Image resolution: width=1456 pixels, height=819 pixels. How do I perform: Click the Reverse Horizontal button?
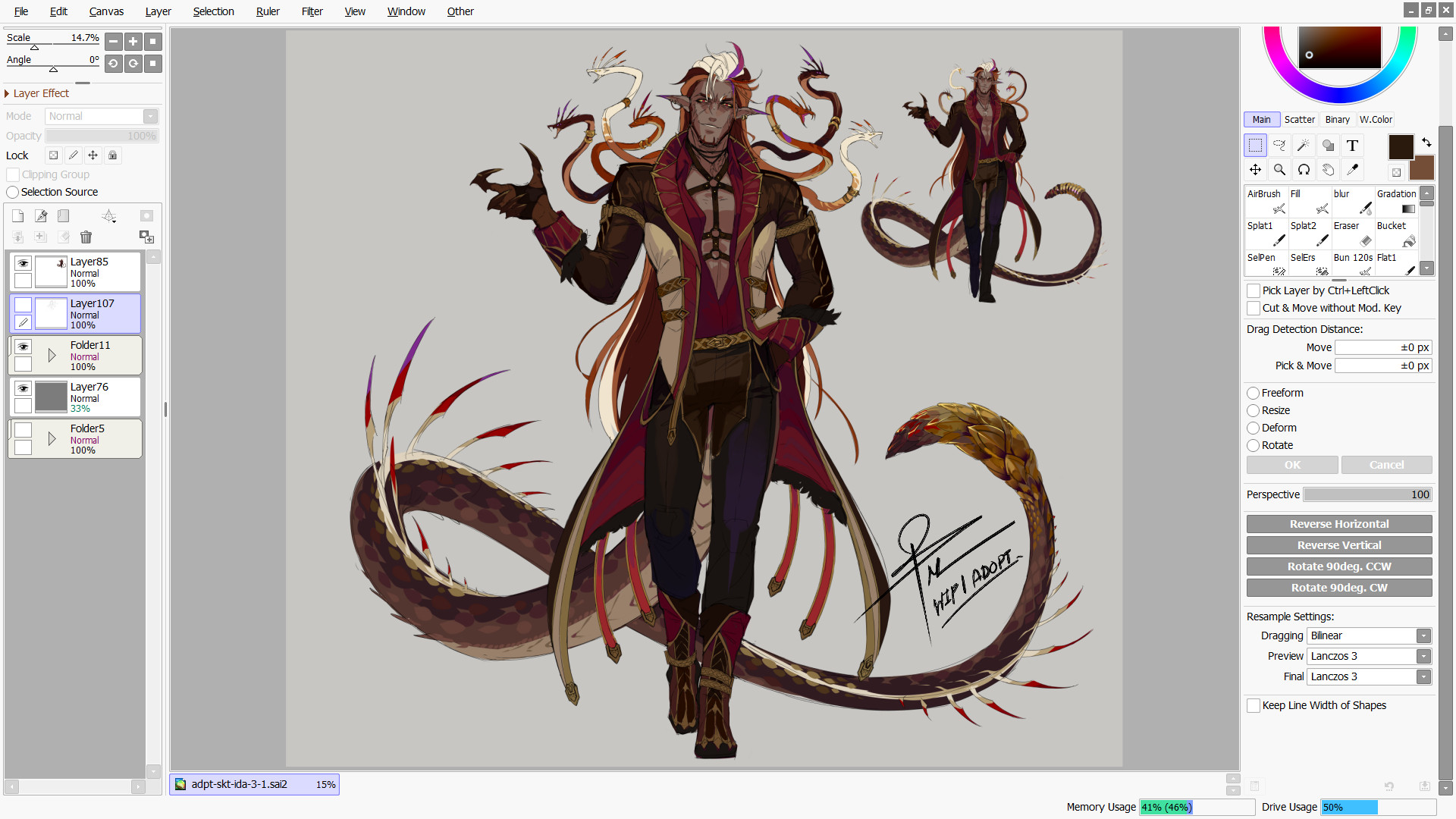coord(1338,524)
